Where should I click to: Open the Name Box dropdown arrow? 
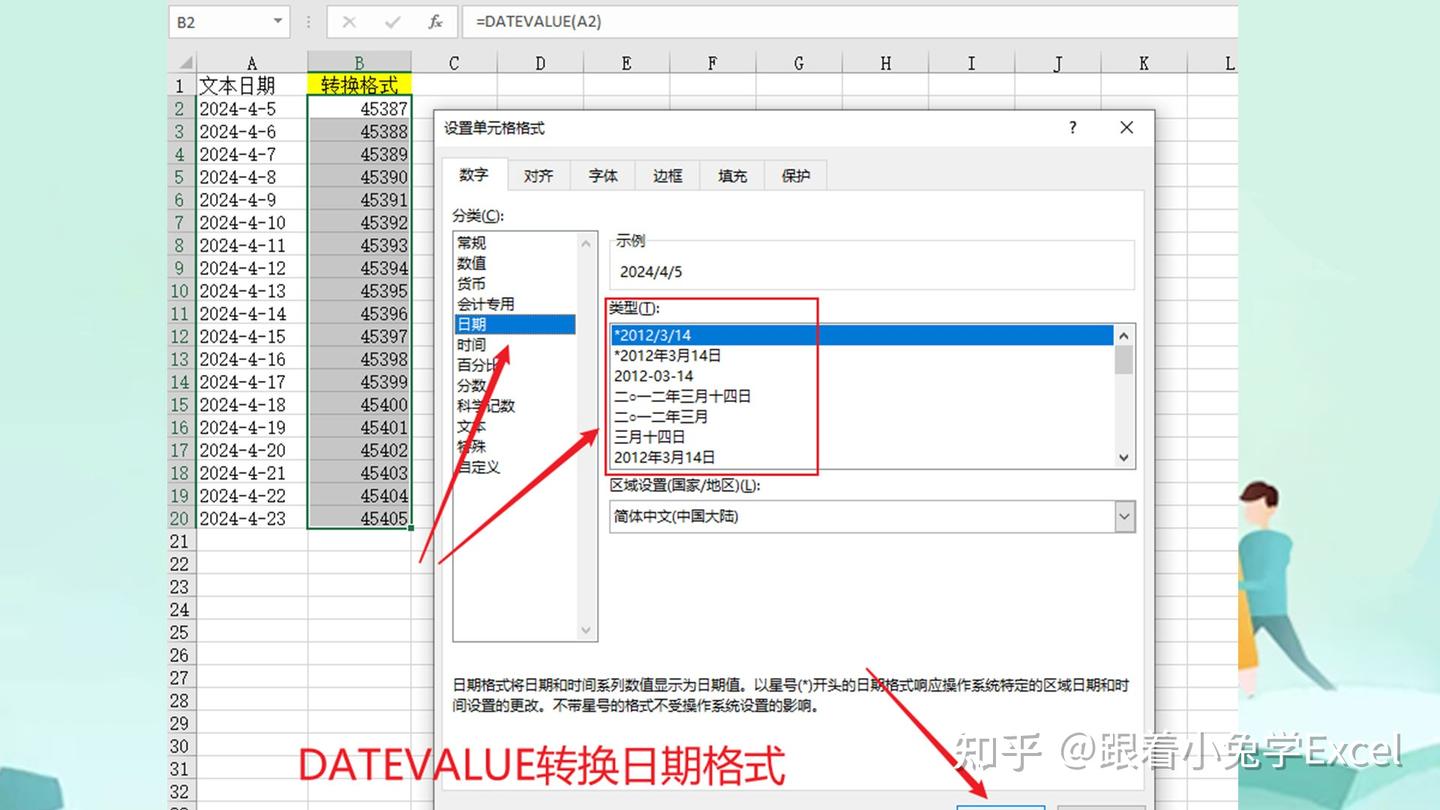click(277, 22)
